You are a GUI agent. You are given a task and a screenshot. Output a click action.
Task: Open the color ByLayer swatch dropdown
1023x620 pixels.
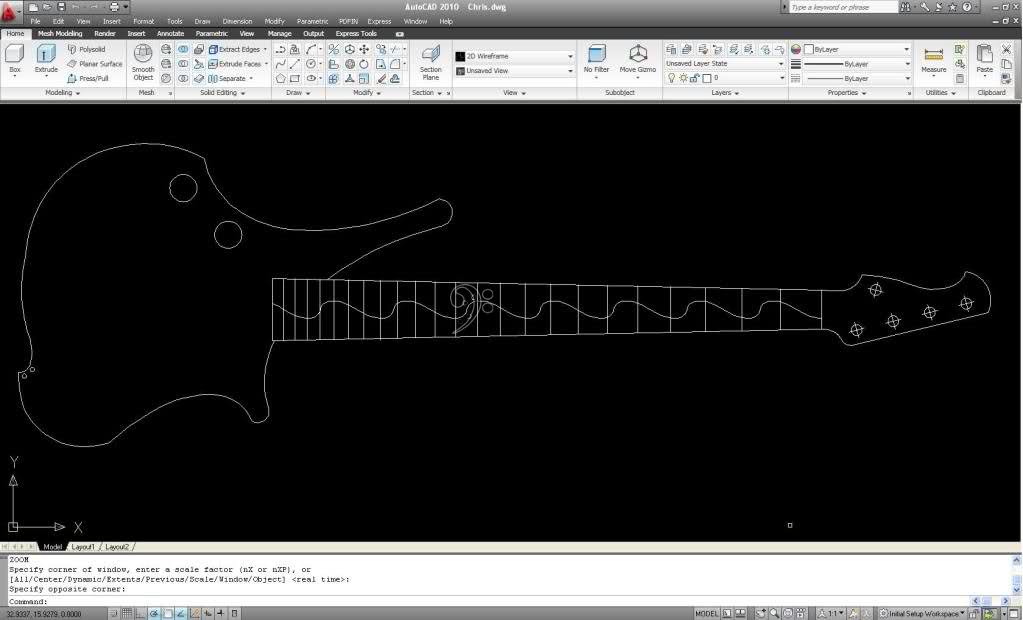[x=856, y=50]
